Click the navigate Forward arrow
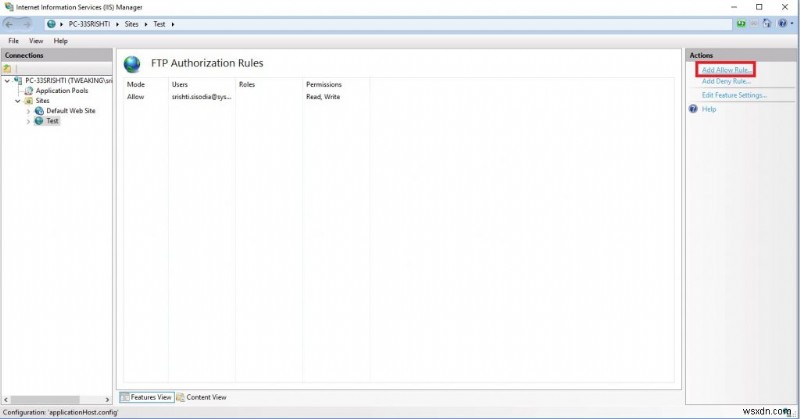The width and height of the screenshot is (800, 419). (x=27, y=23)
